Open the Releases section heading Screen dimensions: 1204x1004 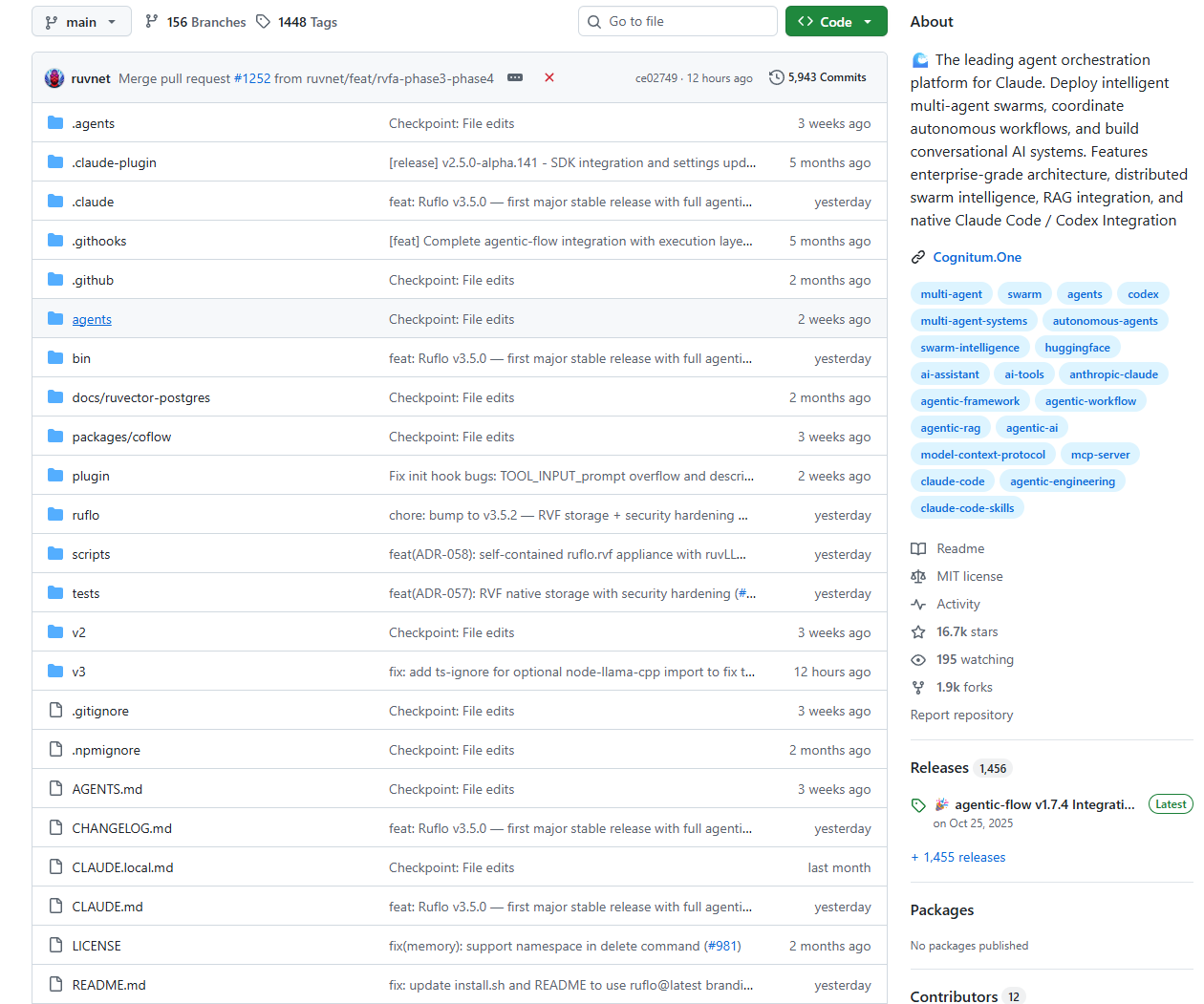[x=939, y=768]
